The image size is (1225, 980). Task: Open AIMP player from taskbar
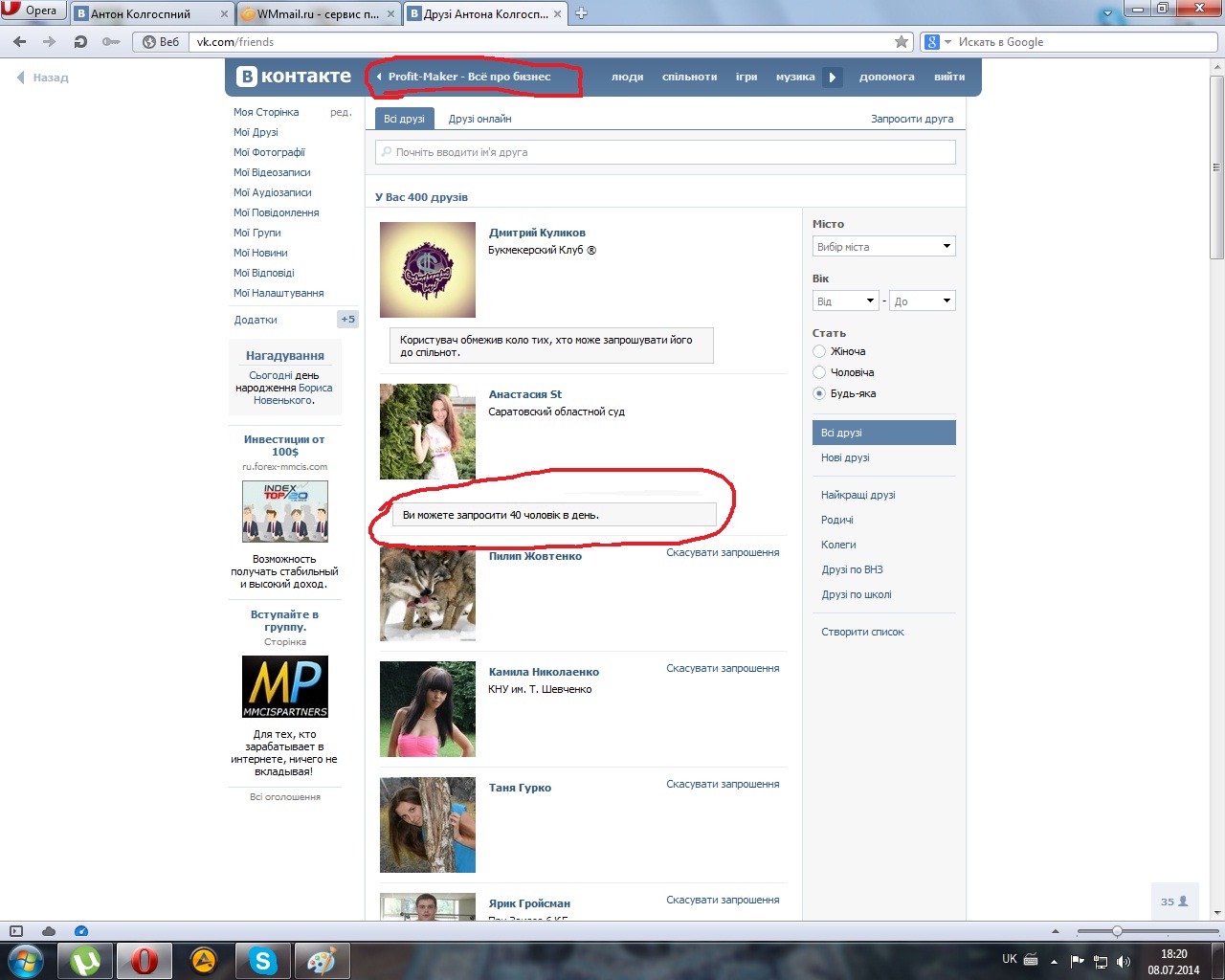204,961
